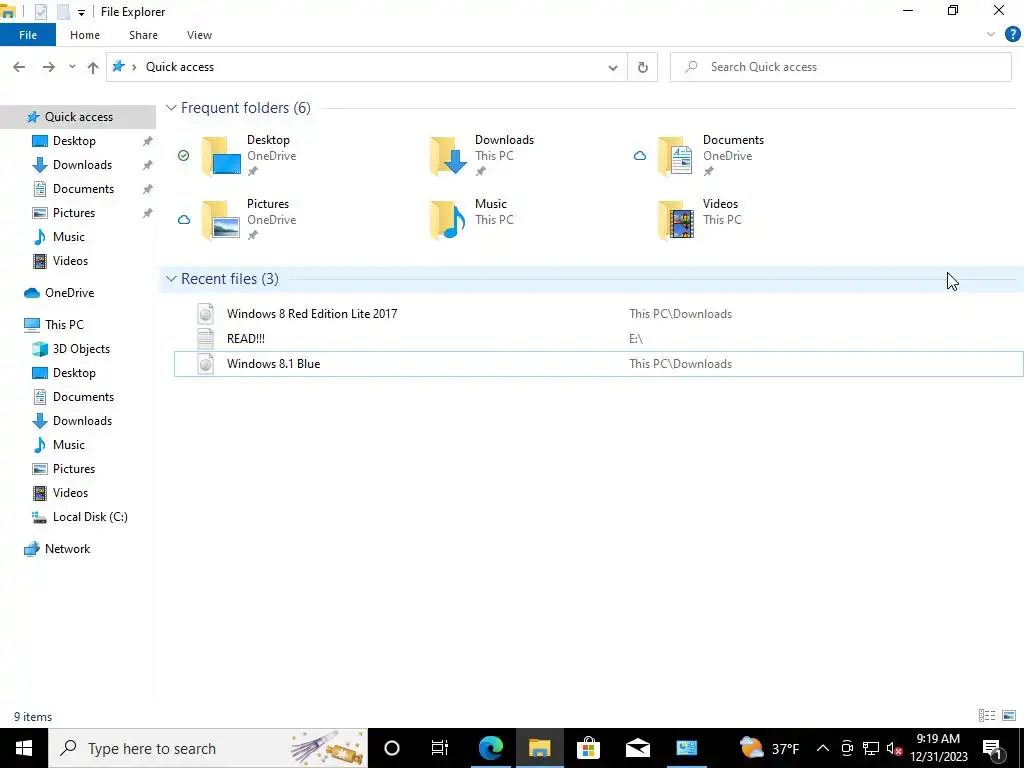Open the View ribbon tab
1024x768 pixels.
(199, 35)
